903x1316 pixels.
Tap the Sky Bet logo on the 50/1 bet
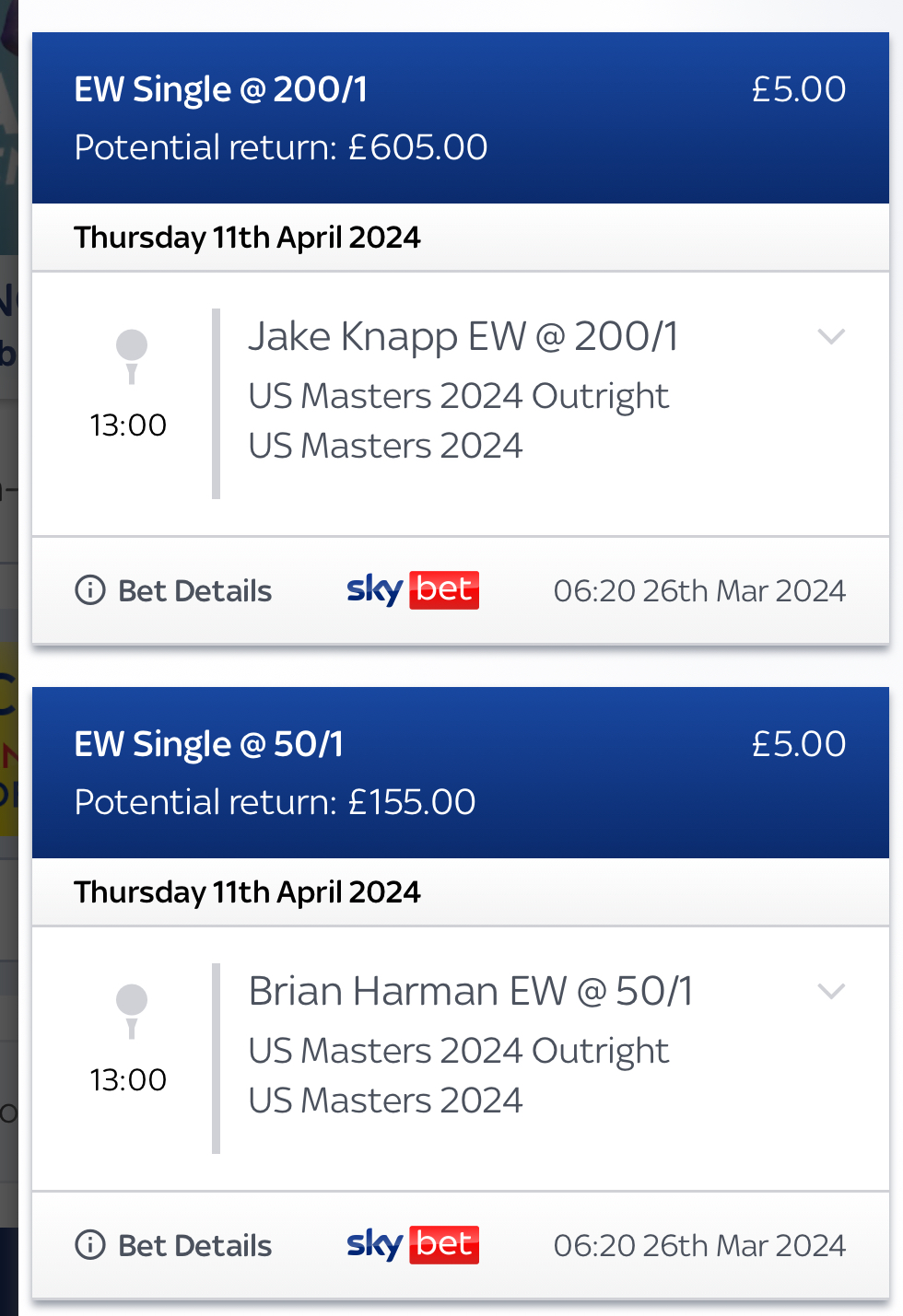point(413,1244)
